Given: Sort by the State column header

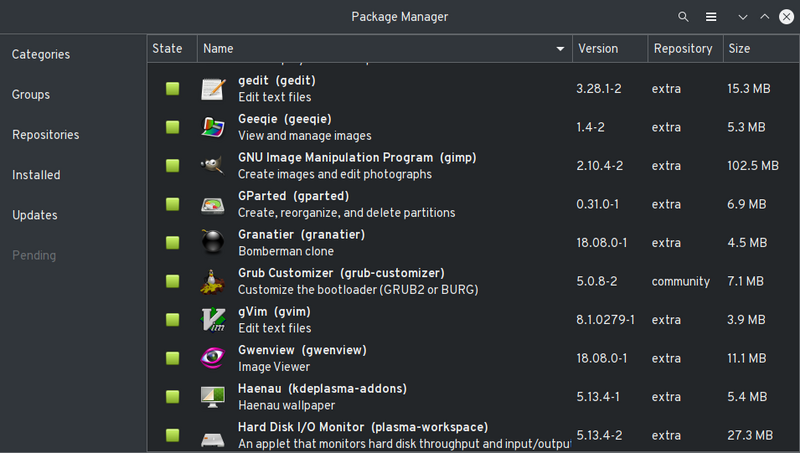Looking at the screenshot, I should coord(172,49).
